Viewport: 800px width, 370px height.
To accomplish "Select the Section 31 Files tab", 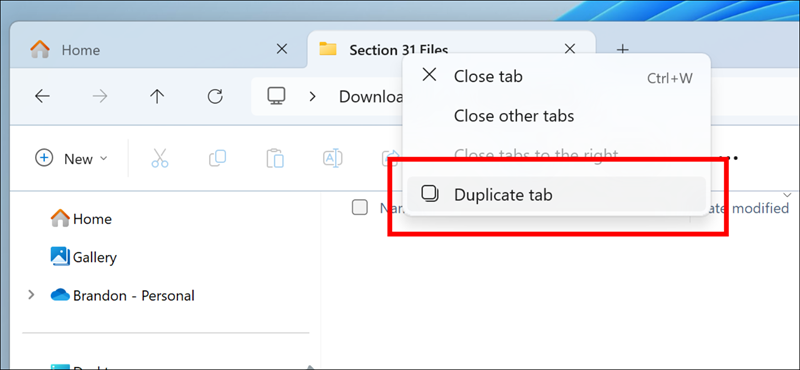I will click(452, 50).
